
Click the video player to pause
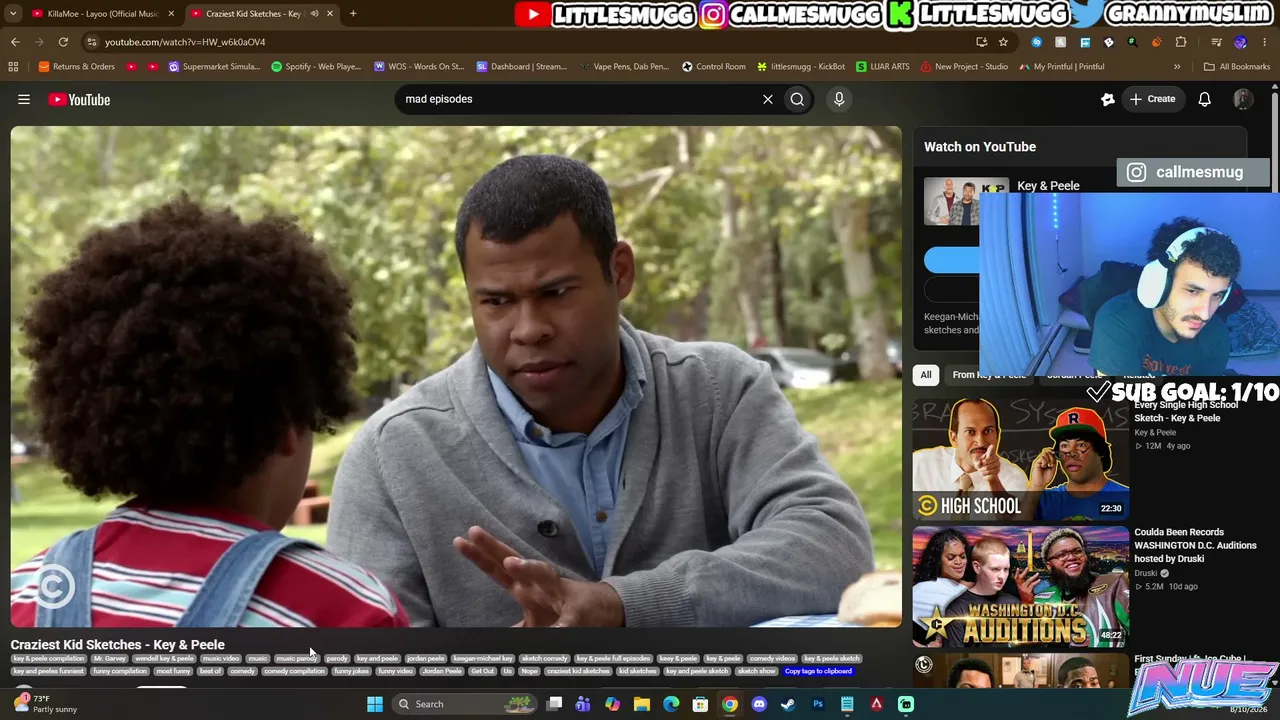(456, 377)
